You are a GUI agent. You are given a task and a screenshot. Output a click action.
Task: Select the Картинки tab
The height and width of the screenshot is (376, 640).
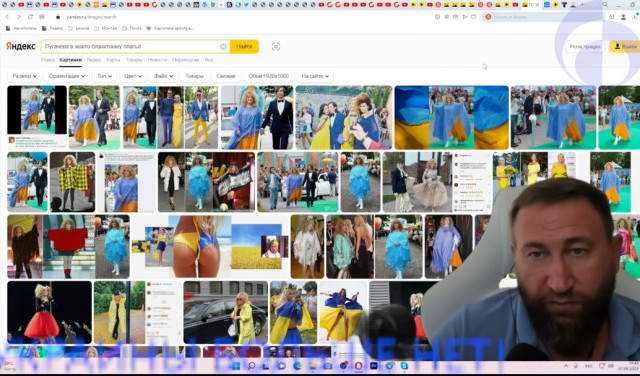pyautogui.click(x=71, y=60)
